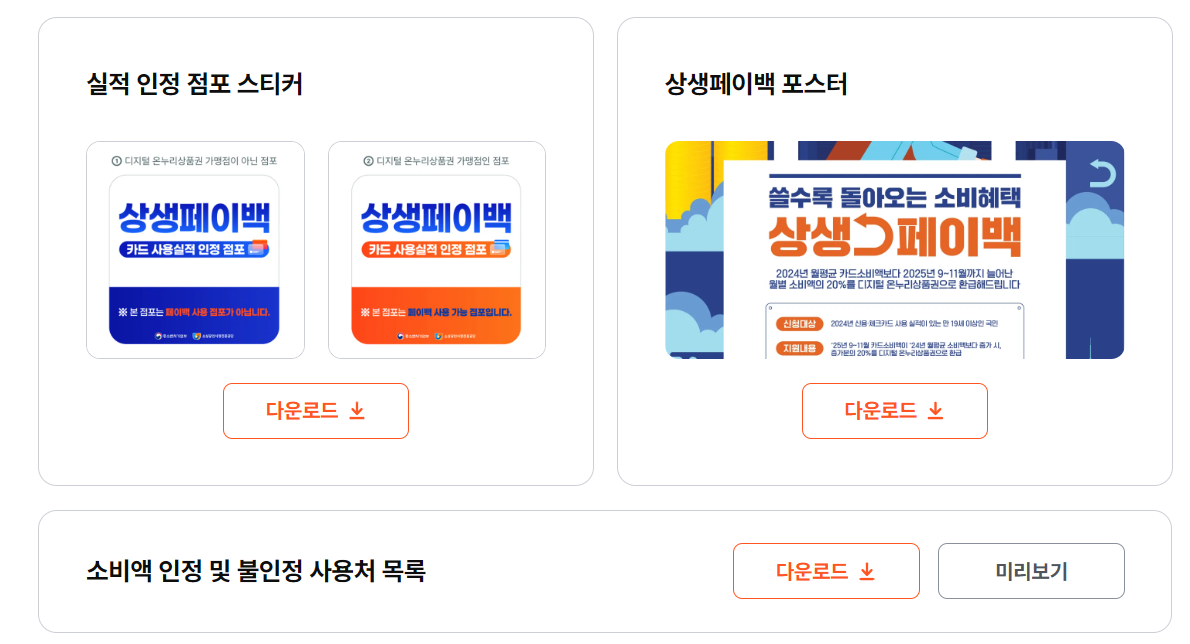This screenshot has width=1190, height=644.
Task: Download the 실적 인정 점포 스티커 files
Action: tap(316, 411)
